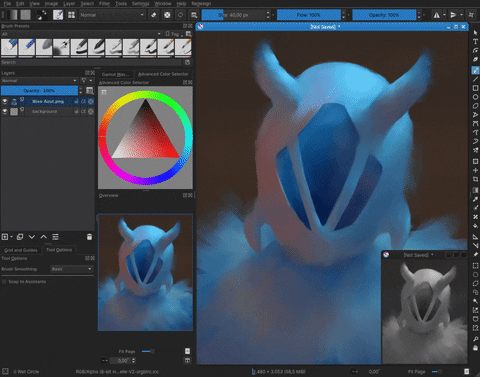The width and height of the screenshot is (480, 377).
Task: Select the Rectangle shape tool
Action: coord(475,88)
